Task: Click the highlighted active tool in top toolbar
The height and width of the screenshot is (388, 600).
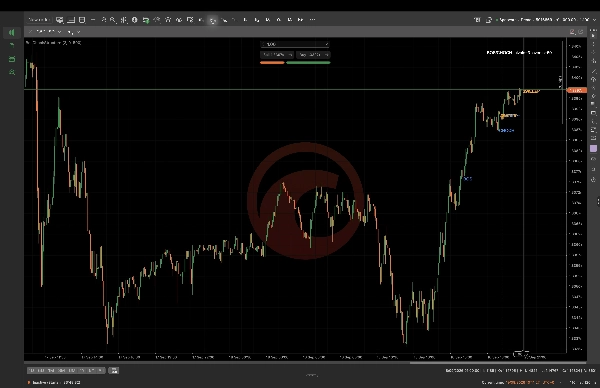Action: [213, 20]
